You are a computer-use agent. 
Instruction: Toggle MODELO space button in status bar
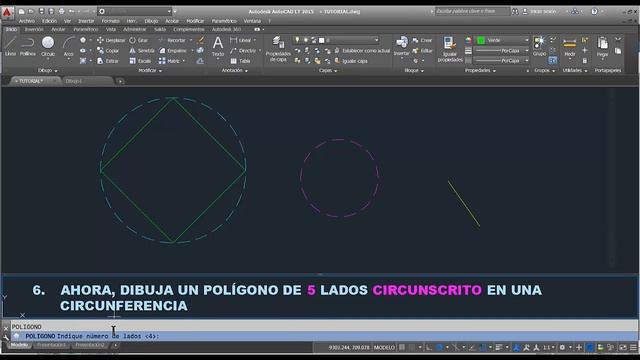(384, 348)
